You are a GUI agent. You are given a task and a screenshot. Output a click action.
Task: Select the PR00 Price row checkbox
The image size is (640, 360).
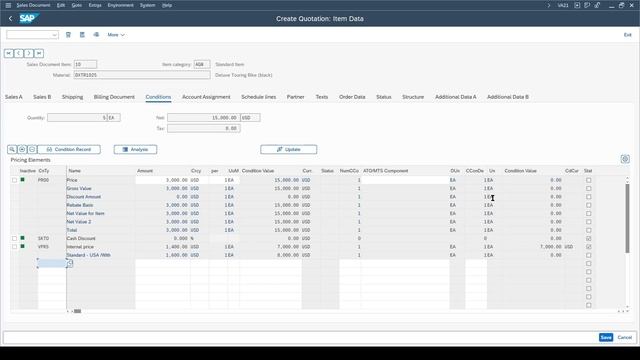14,180
